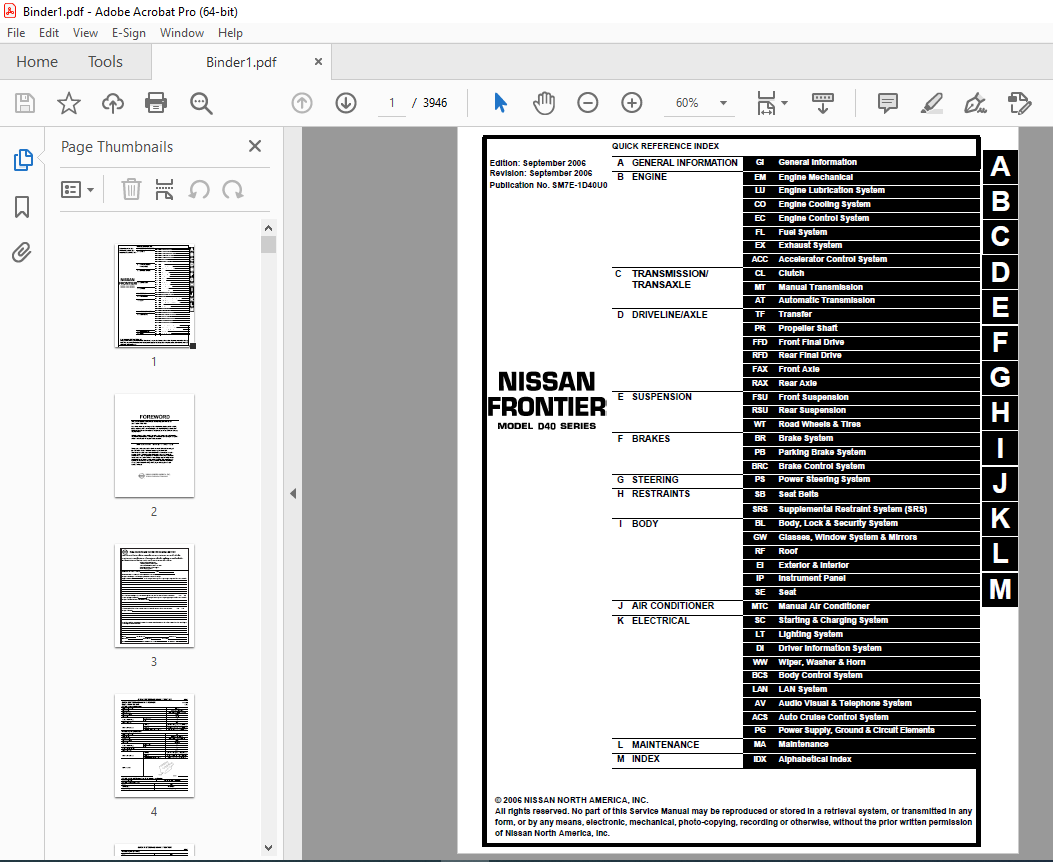Open the BR Brake System entry

pyautogui.click(x=860, y=438)
